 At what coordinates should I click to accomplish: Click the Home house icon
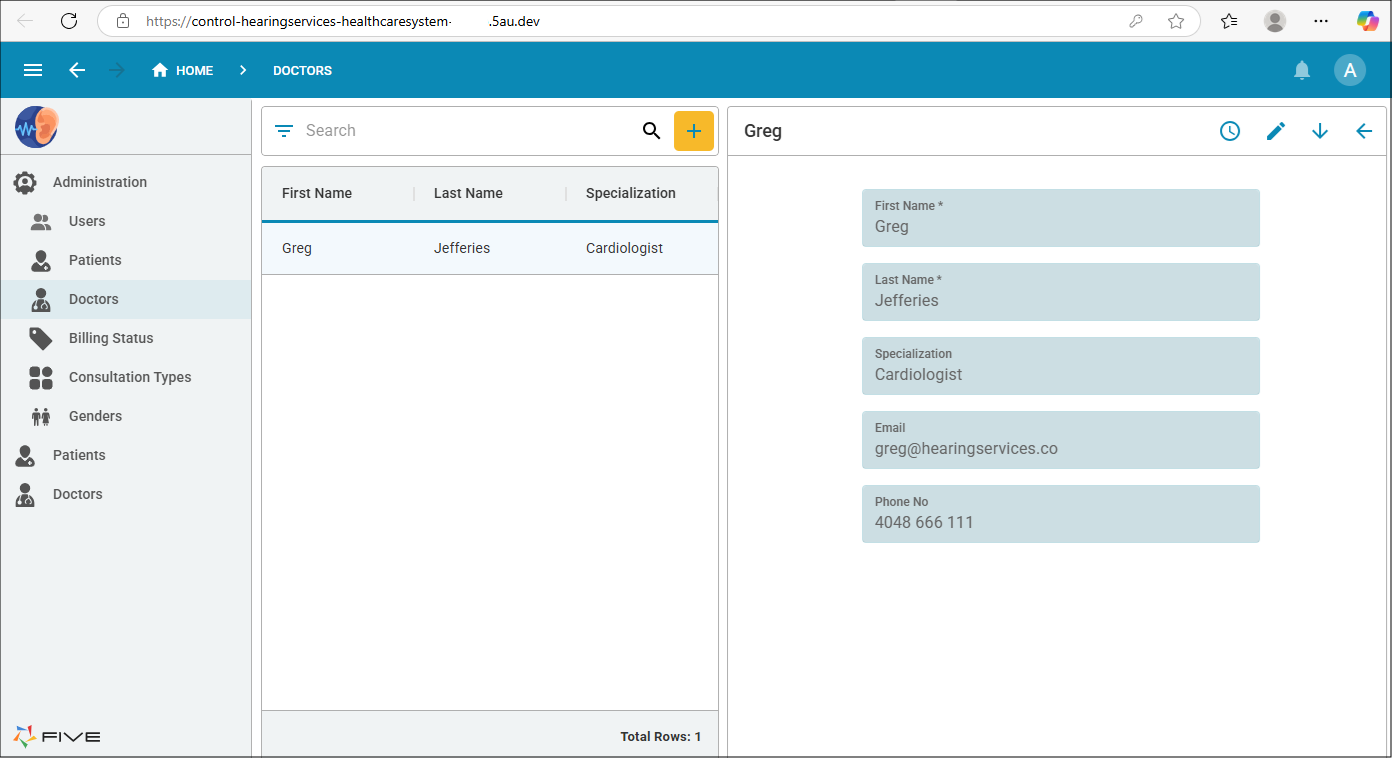[160, 70]
